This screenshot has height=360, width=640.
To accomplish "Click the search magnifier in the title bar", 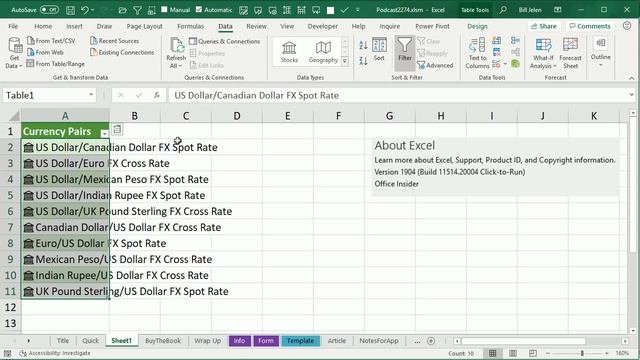I will click(503, 9).
